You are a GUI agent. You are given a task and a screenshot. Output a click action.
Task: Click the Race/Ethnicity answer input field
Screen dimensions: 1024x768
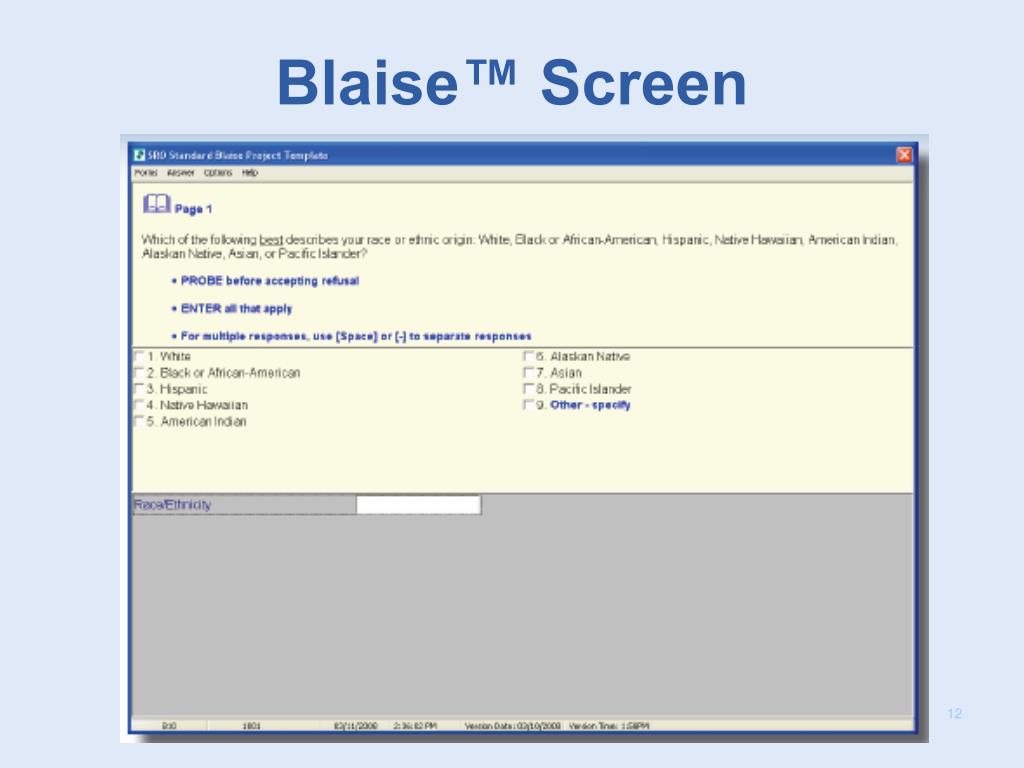pyautogui.click(x=419, y=505)
